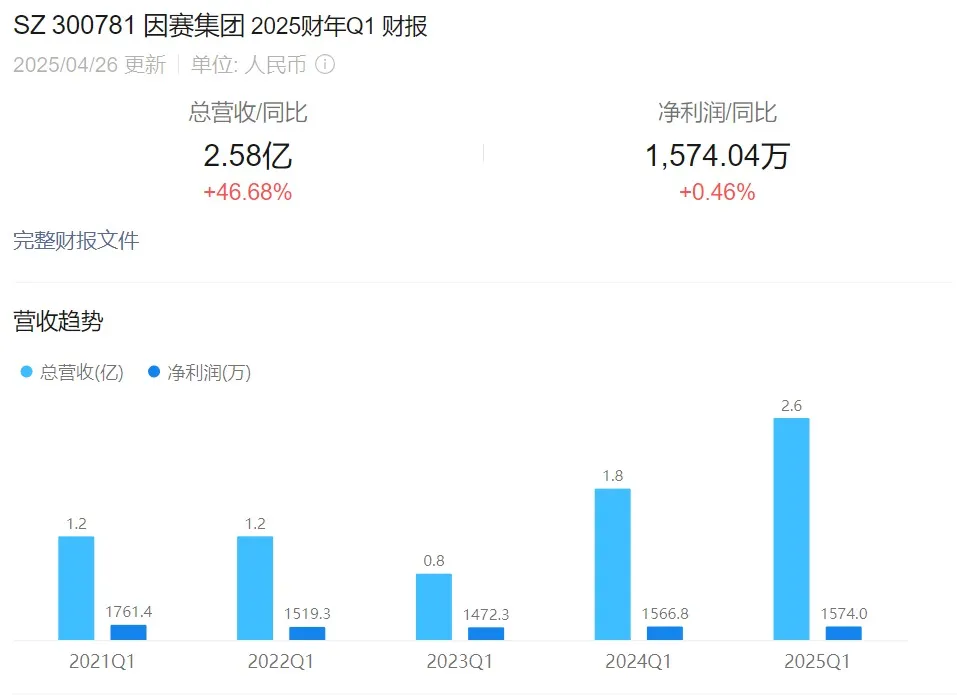957x700 pixels.
Task: Select the 2025Q1 revenue bar labeled 2.6
Action: (792, 529)
